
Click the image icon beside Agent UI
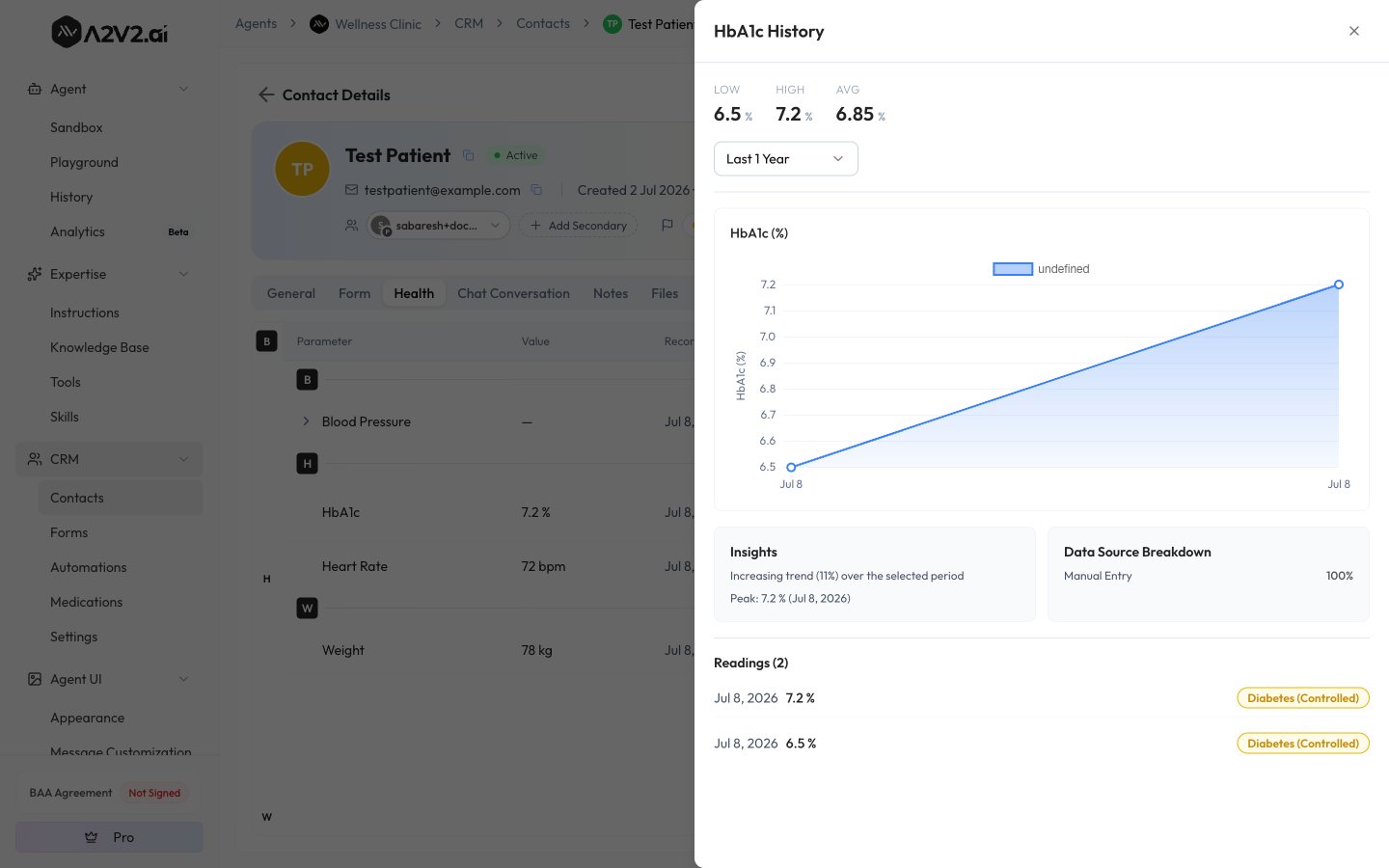[x=35, y=679]
